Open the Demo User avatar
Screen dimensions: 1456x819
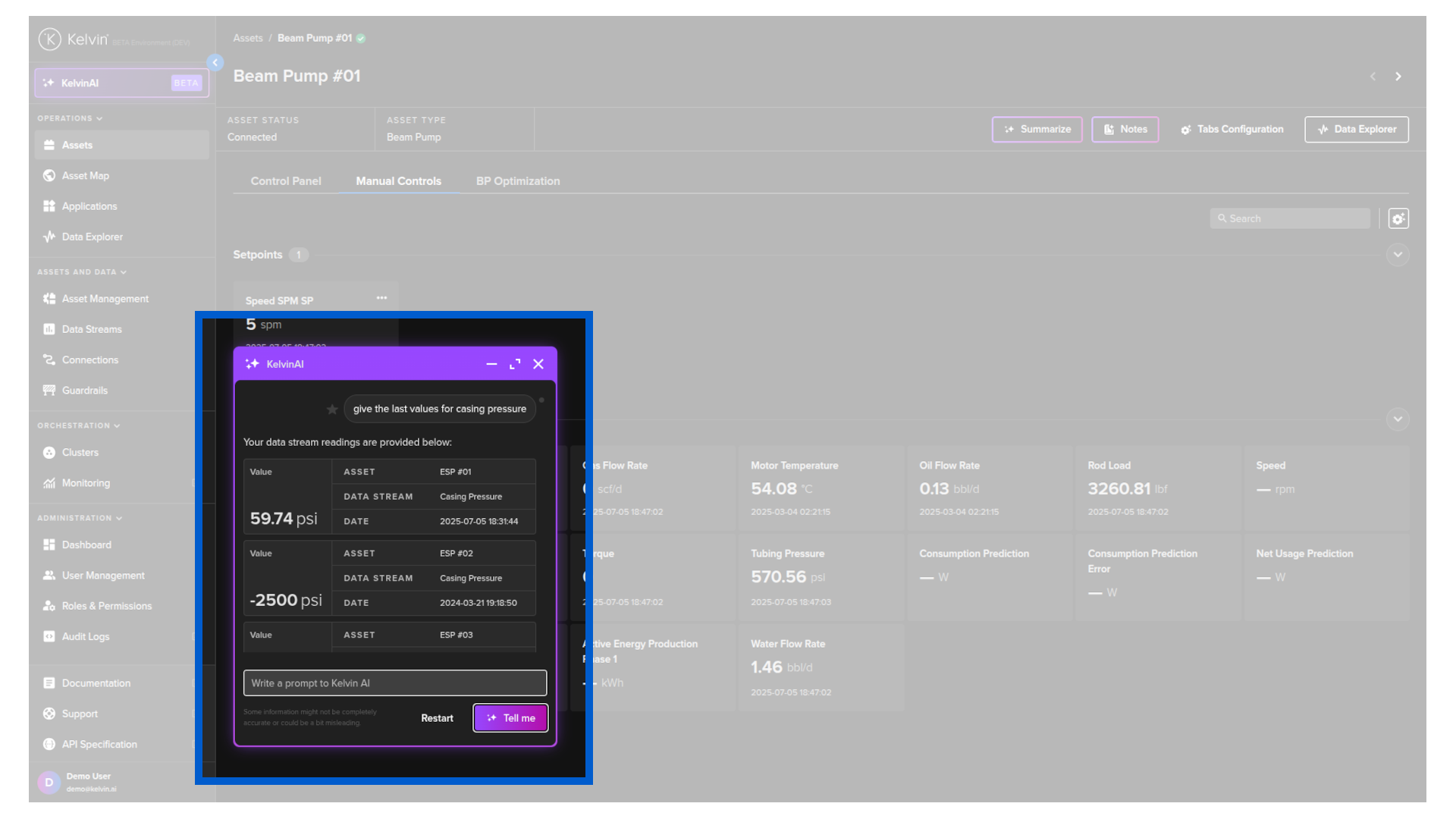[49, 782]
